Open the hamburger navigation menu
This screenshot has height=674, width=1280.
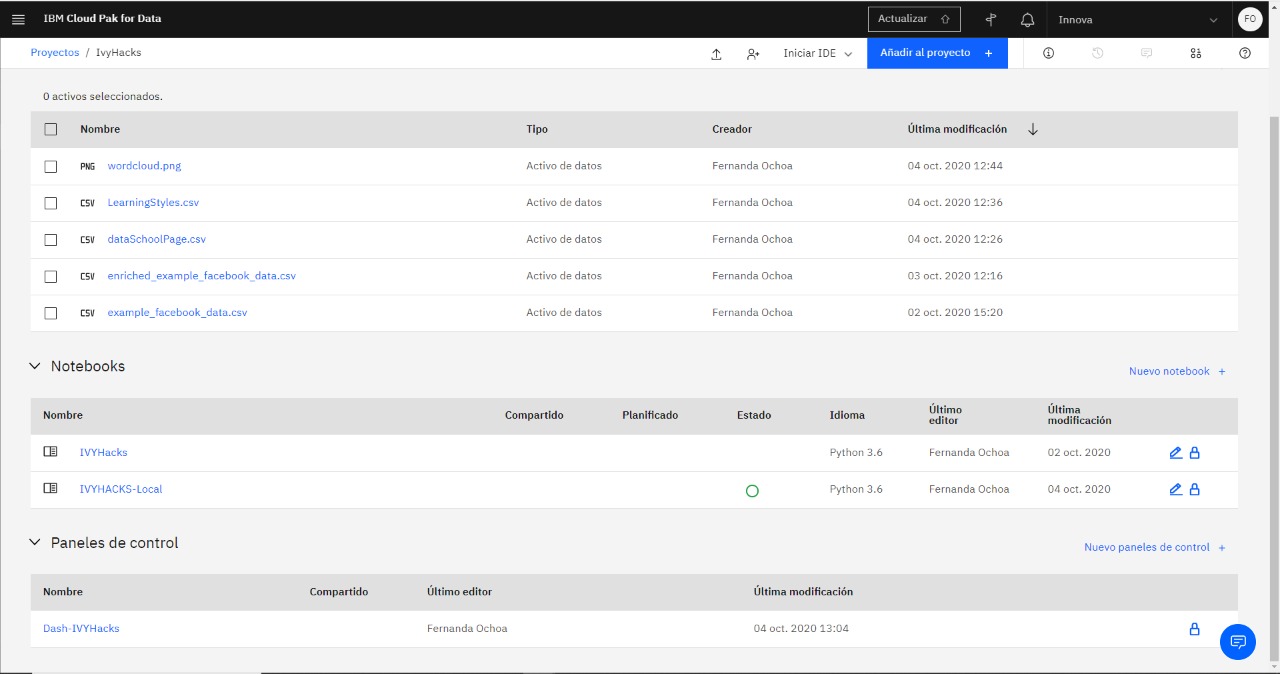[18, 19]
